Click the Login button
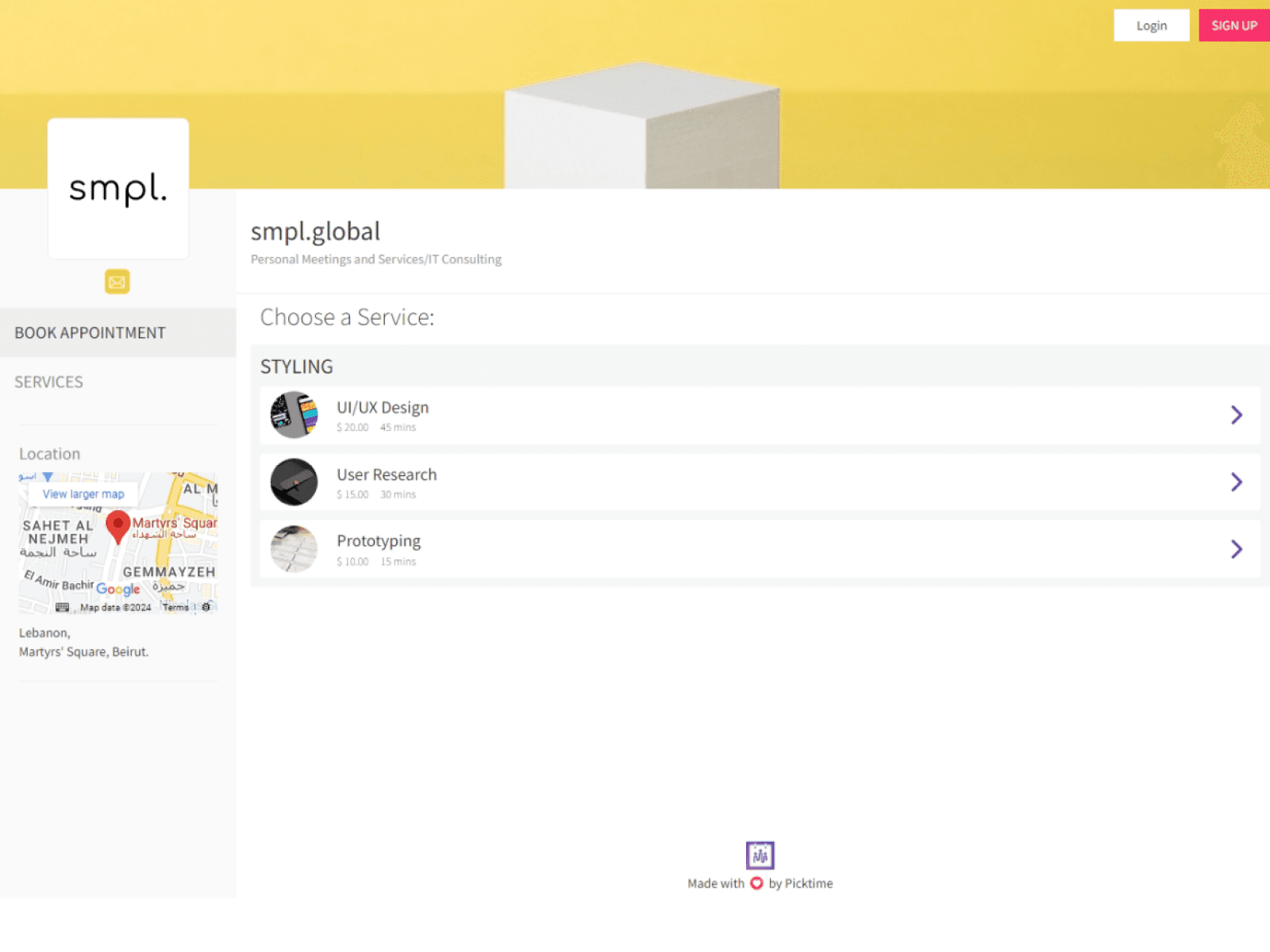The image size is (1270, 952). [1152, 25]
